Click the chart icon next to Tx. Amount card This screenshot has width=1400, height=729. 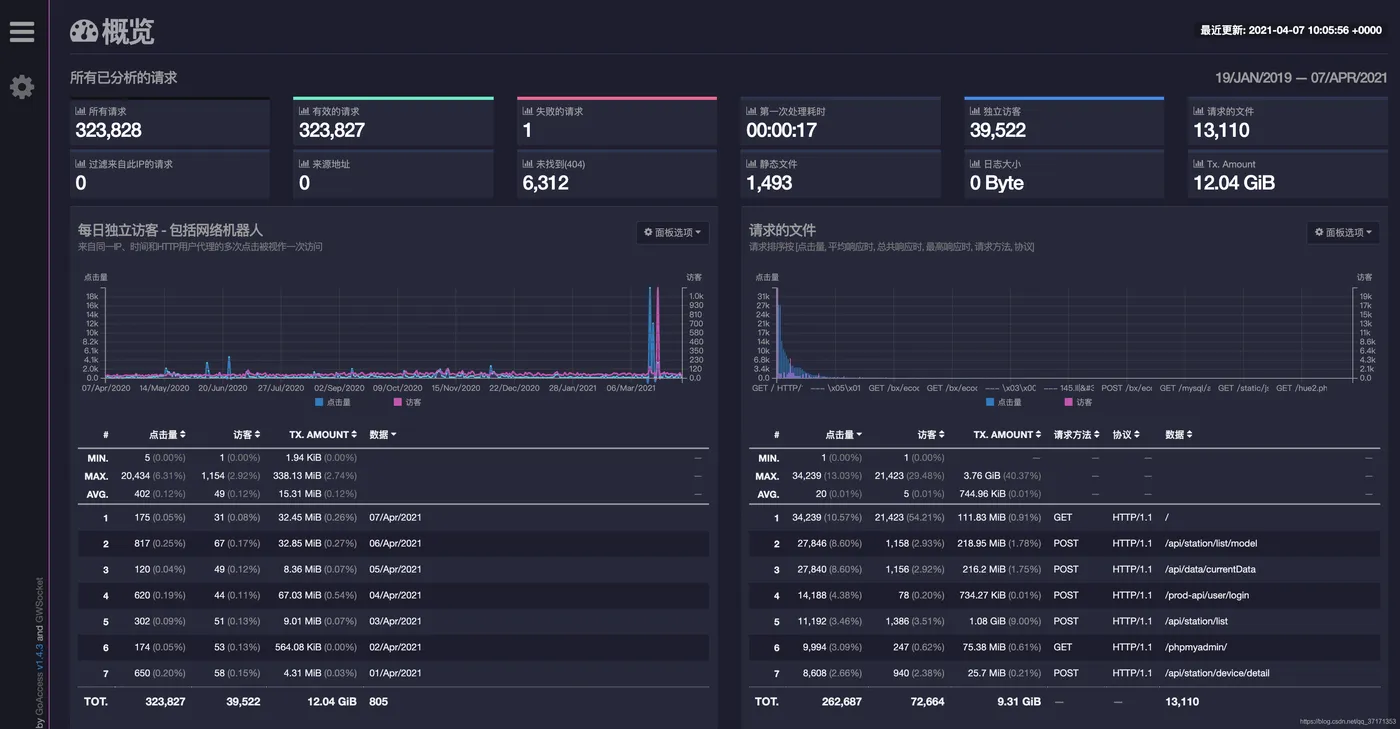pyautogui.click(x=1199, y=164)
